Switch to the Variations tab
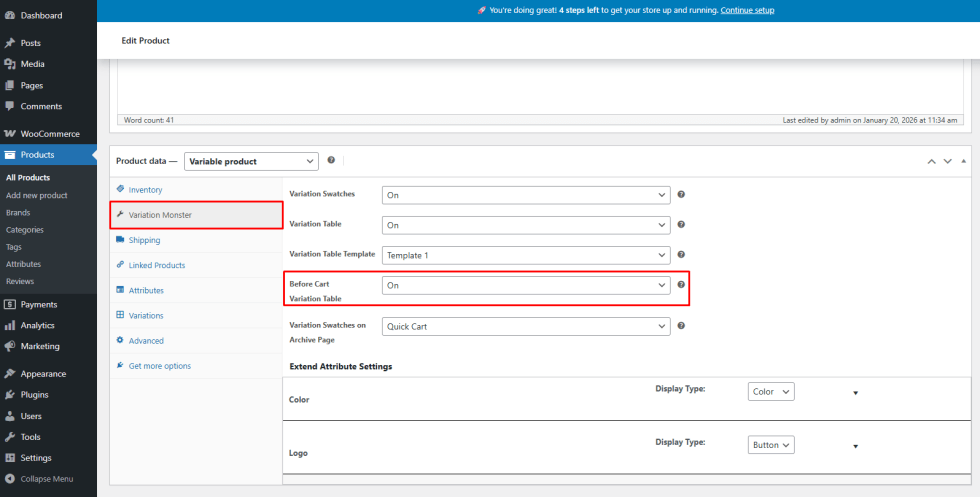 point(146,315)
